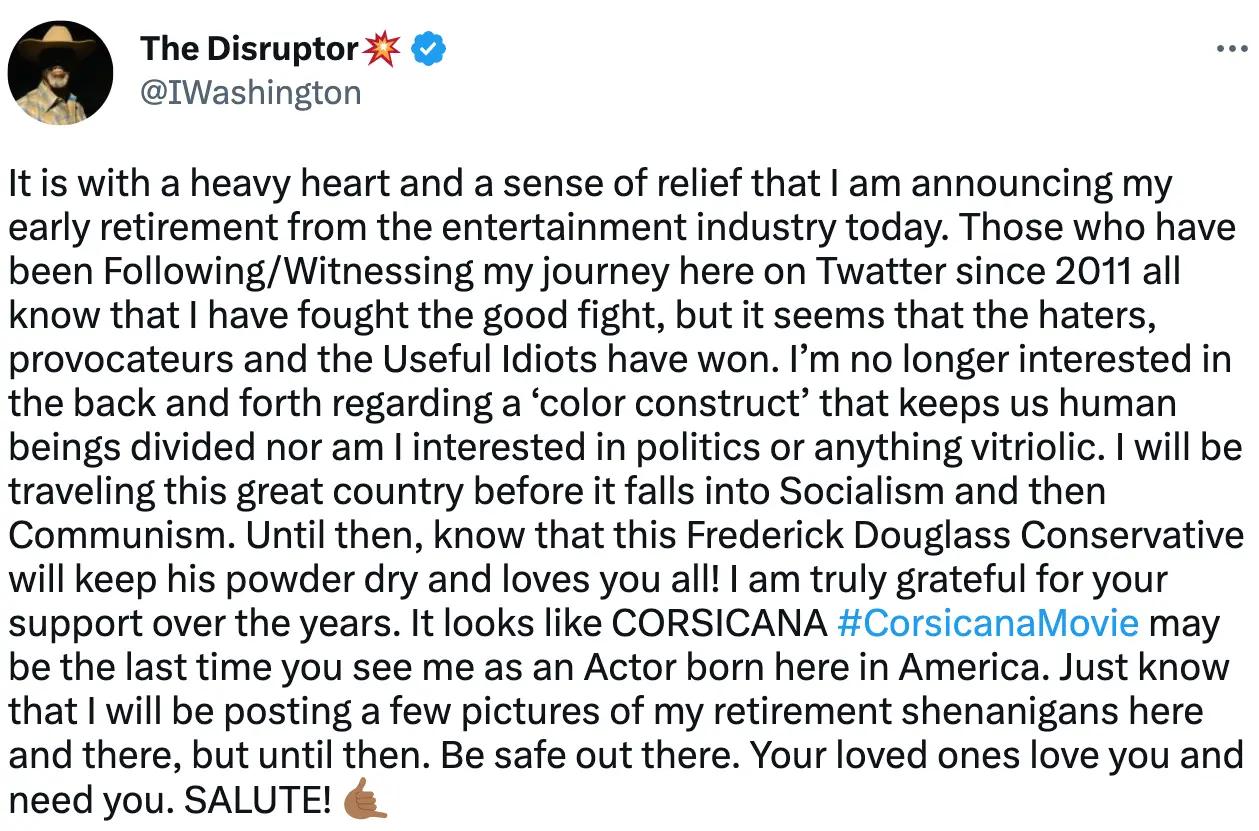The width and height of the screenshot is (1259, 831).
Task: Click the verification checkmark next to The Disruptor
Action: point(429,47)
